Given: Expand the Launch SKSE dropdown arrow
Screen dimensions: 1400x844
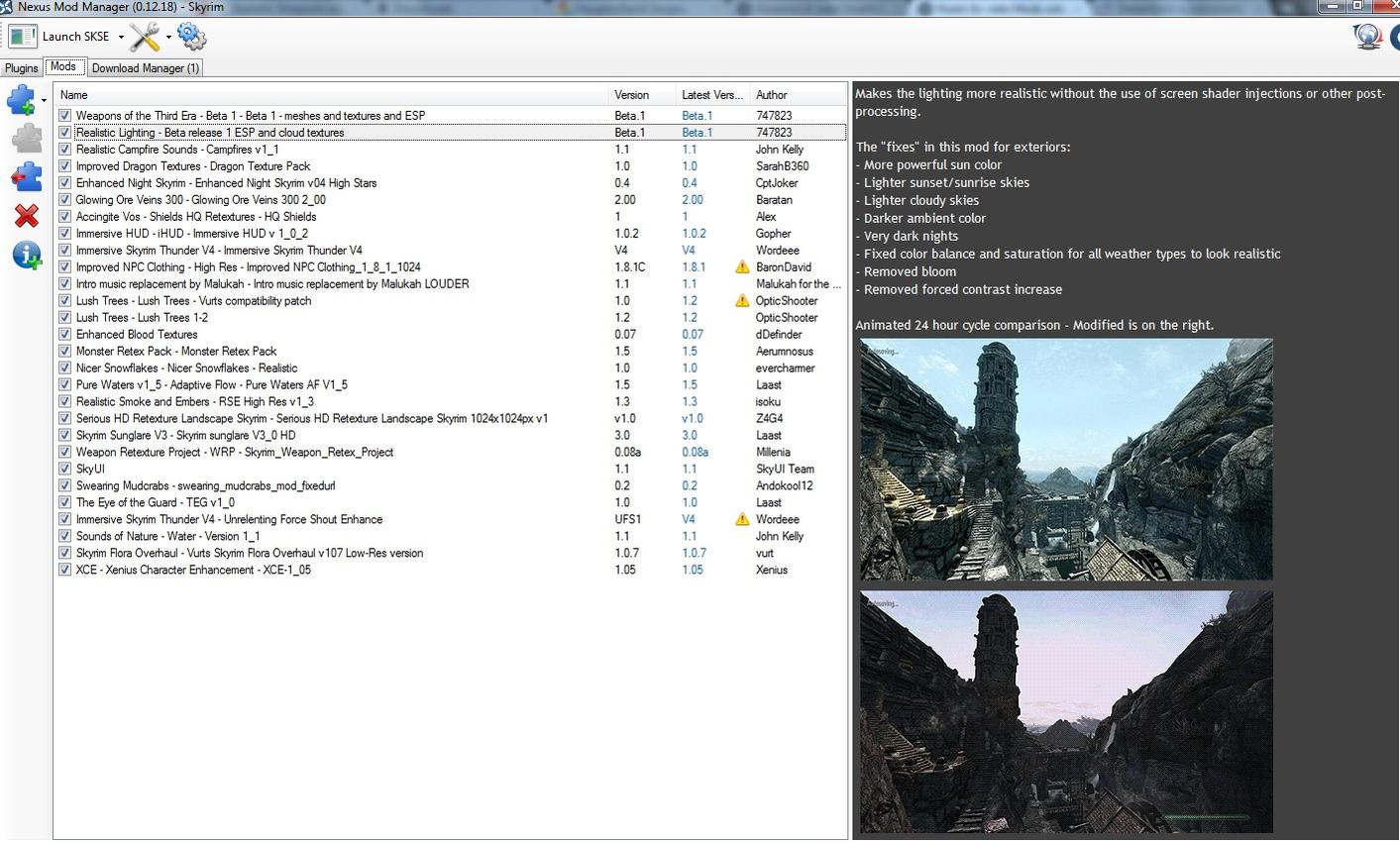Looking at the screenshot, I should [121, 38].
